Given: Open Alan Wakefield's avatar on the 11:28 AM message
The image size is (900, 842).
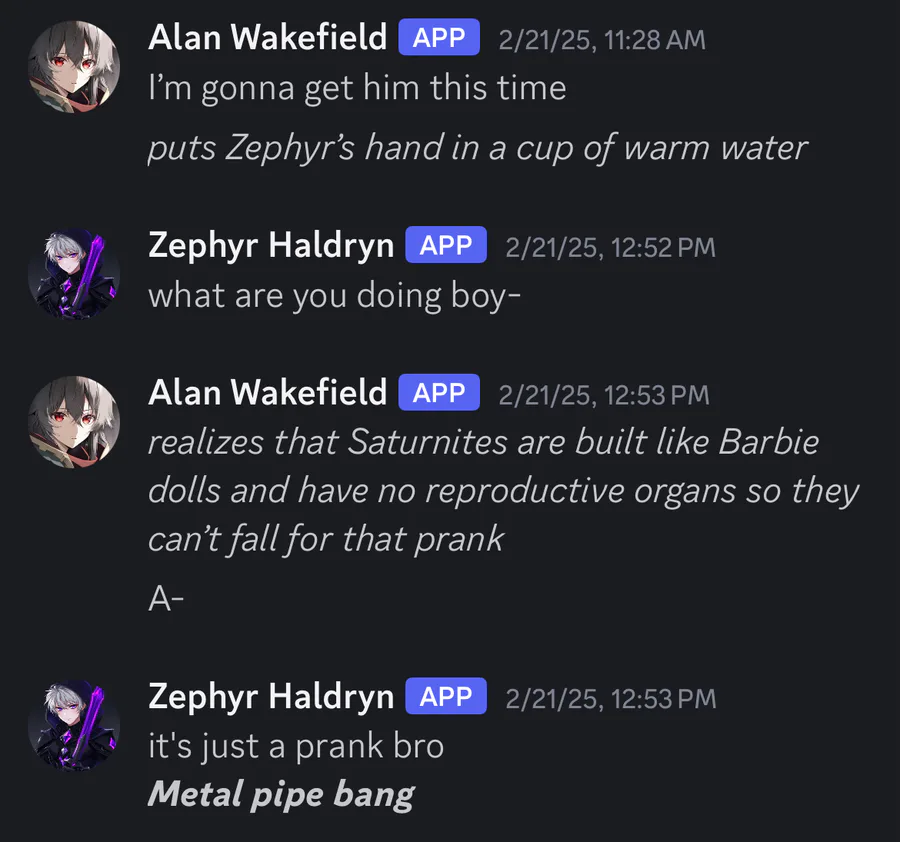Looking at the screenshot, I should click(74, 67).
